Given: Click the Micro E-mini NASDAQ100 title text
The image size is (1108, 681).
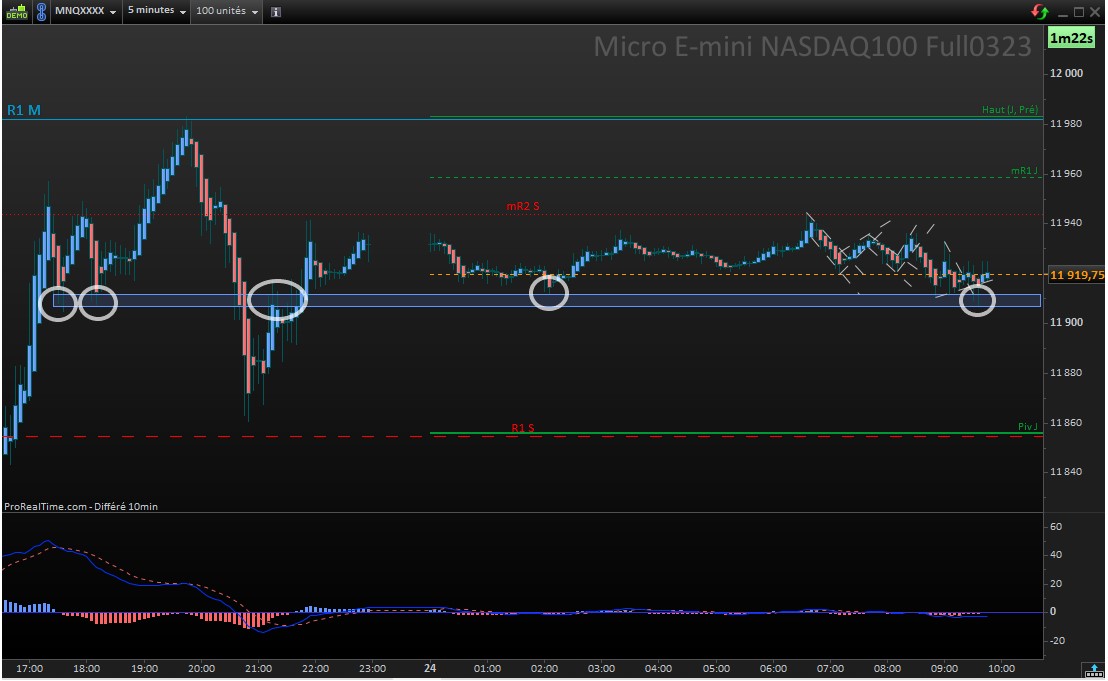Looking at the screenshot, I should [812, 47].
